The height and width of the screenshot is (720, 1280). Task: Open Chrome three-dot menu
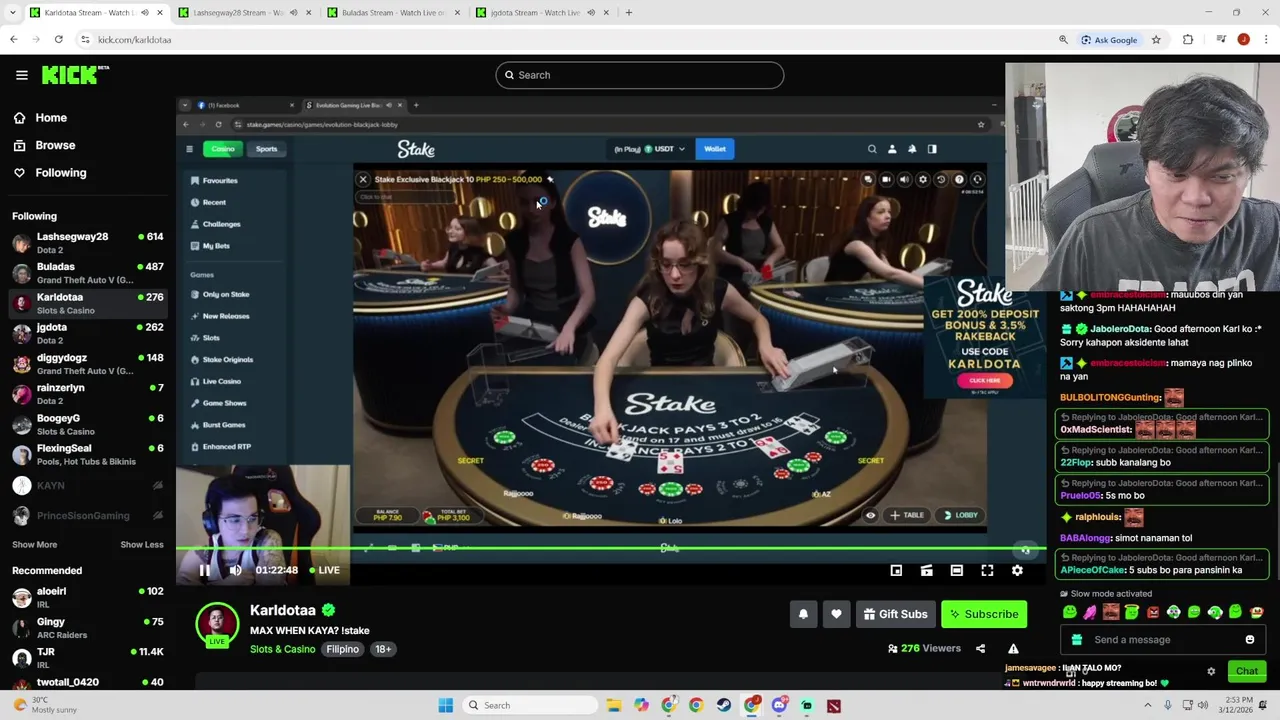pyautogui.click(x=1266, y=40)
